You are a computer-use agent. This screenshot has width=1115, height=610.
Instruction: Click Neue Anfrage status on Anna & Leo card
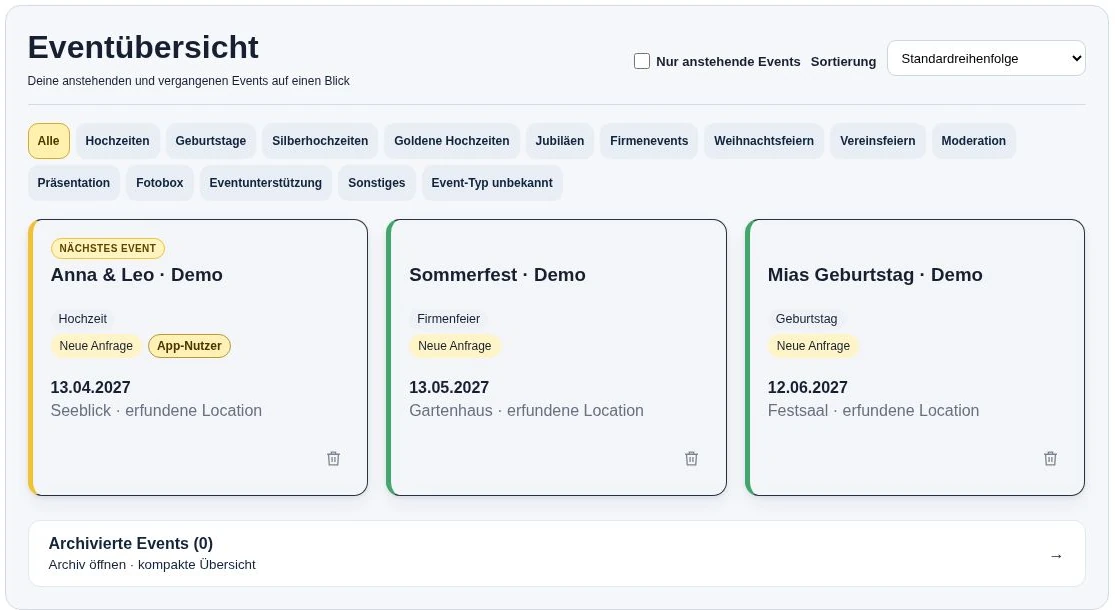96,346
